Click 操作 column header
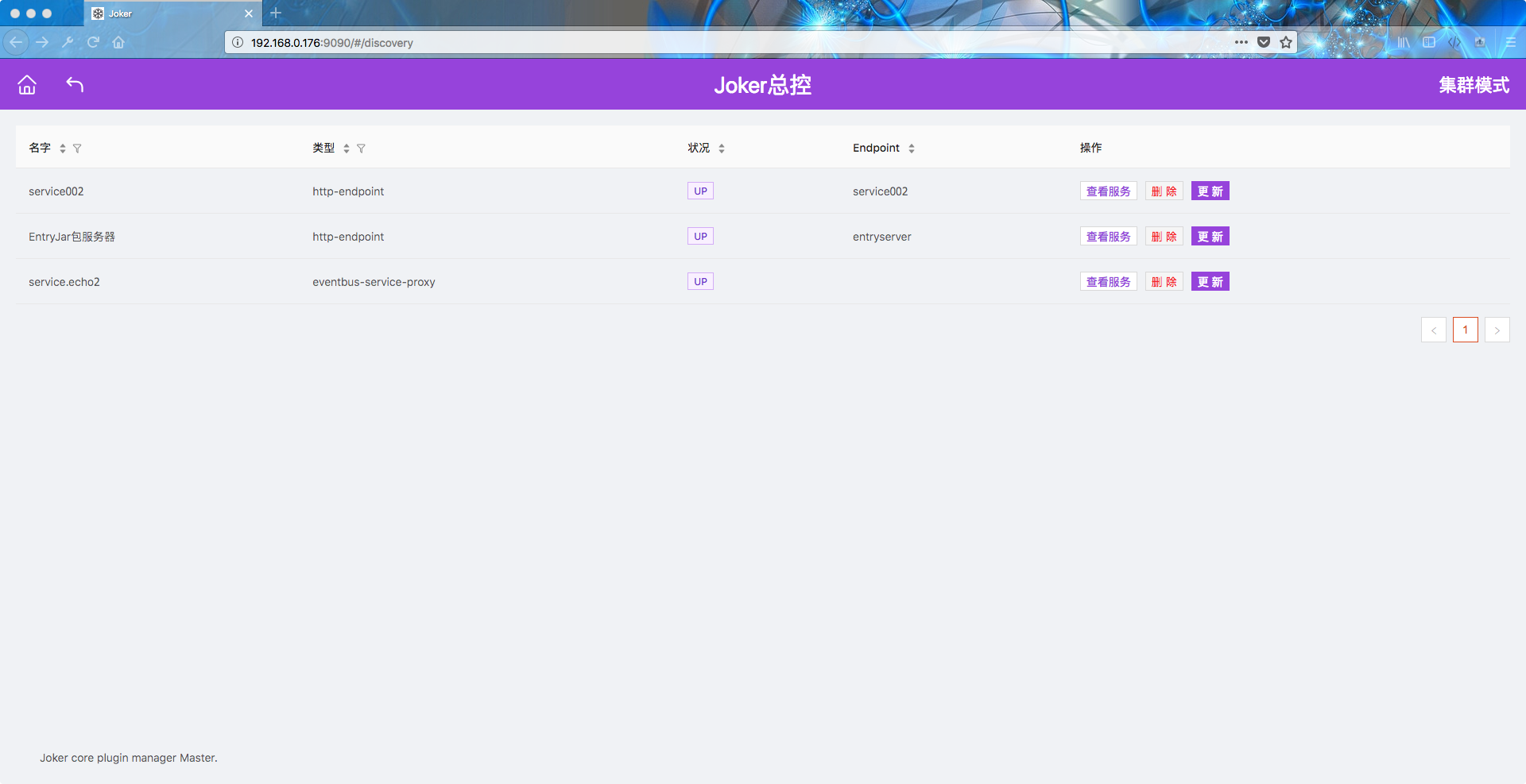1526x784 pixels. click(x=1090, y=148)
